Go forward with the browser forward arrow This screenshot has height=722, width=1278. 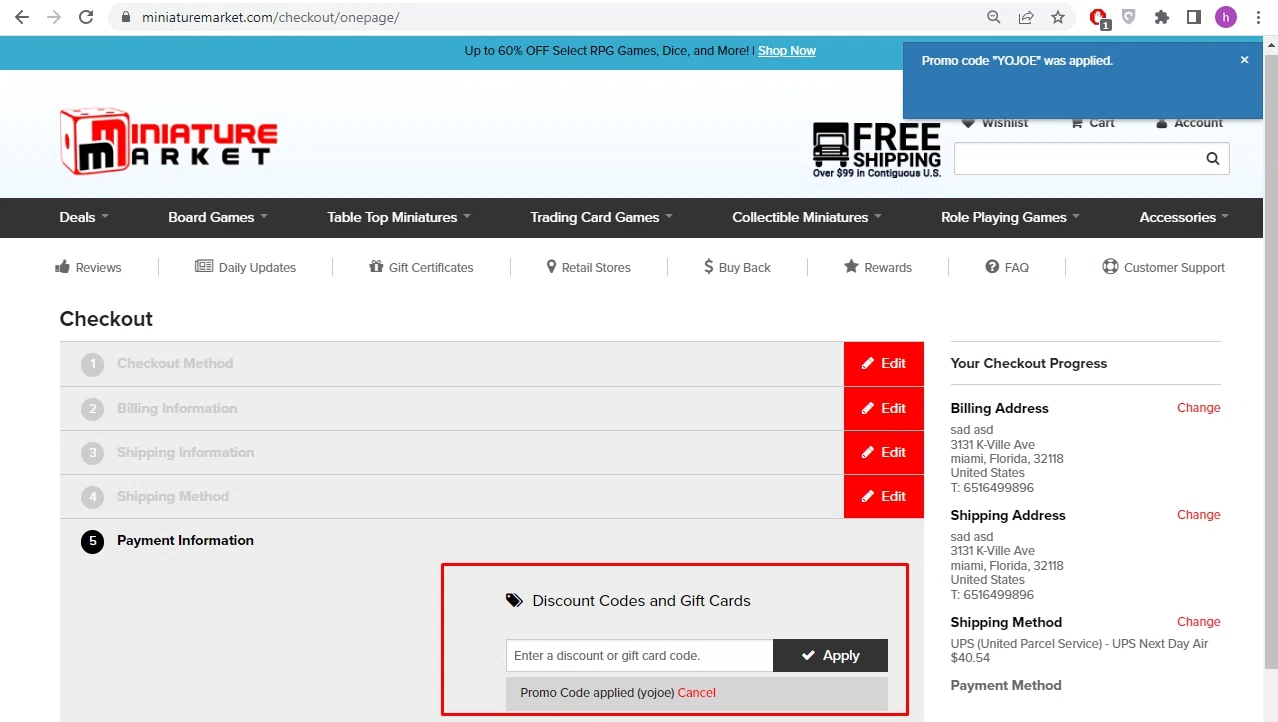(54, 17)
